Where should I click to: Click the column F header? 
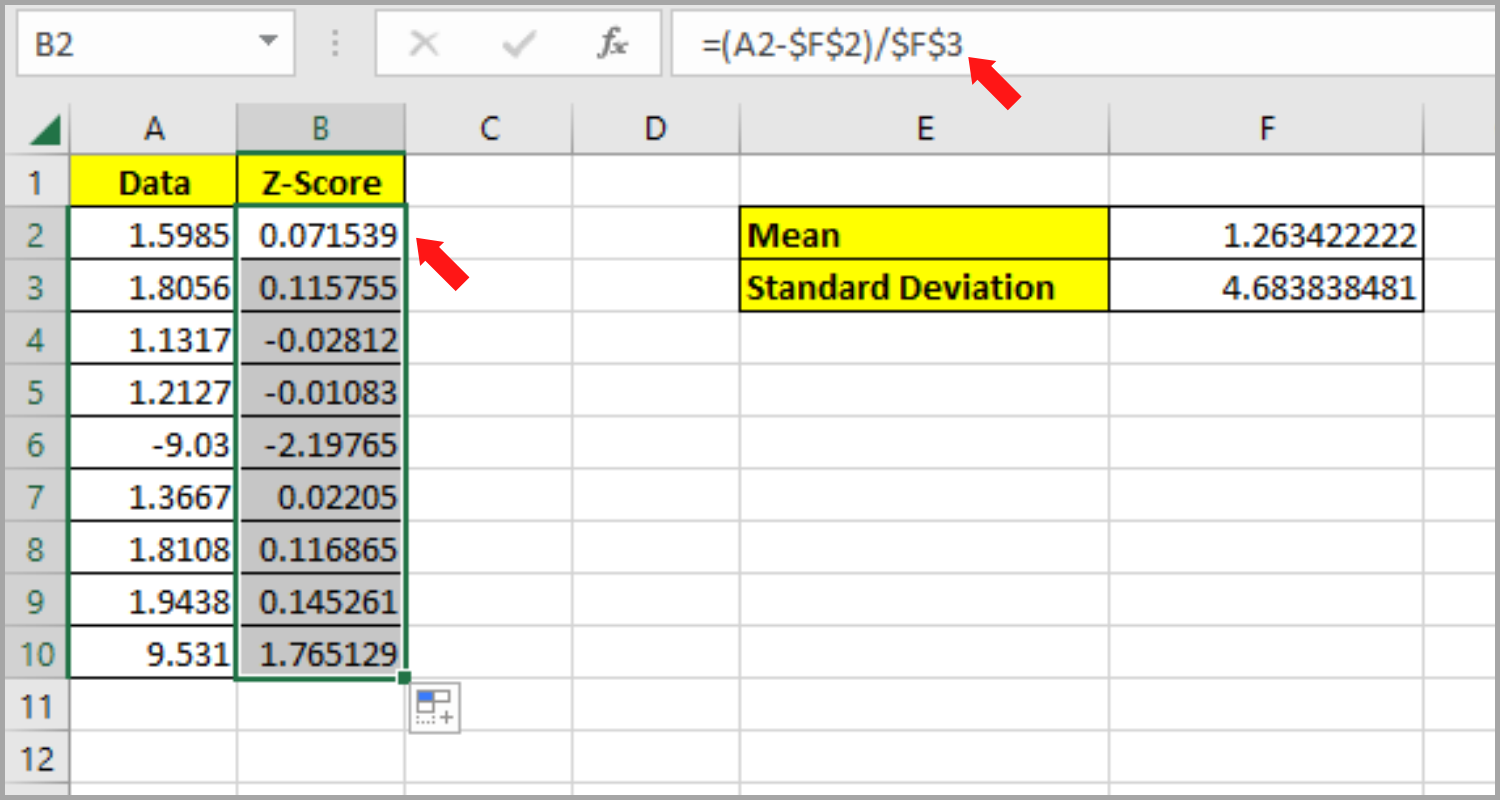[1267, 128]
